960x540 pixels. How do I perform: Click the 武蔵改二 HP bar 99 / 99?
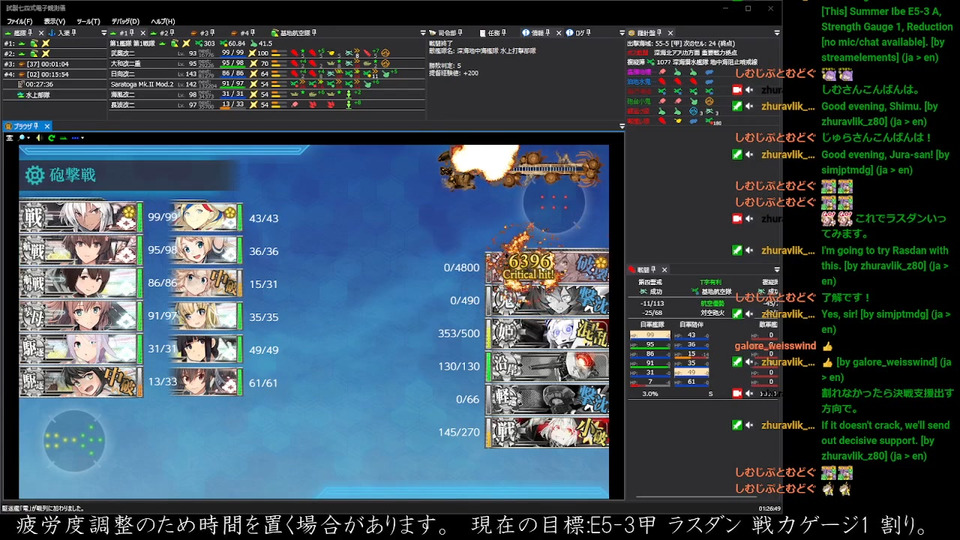pyautogui.click(x=233, y=54)
